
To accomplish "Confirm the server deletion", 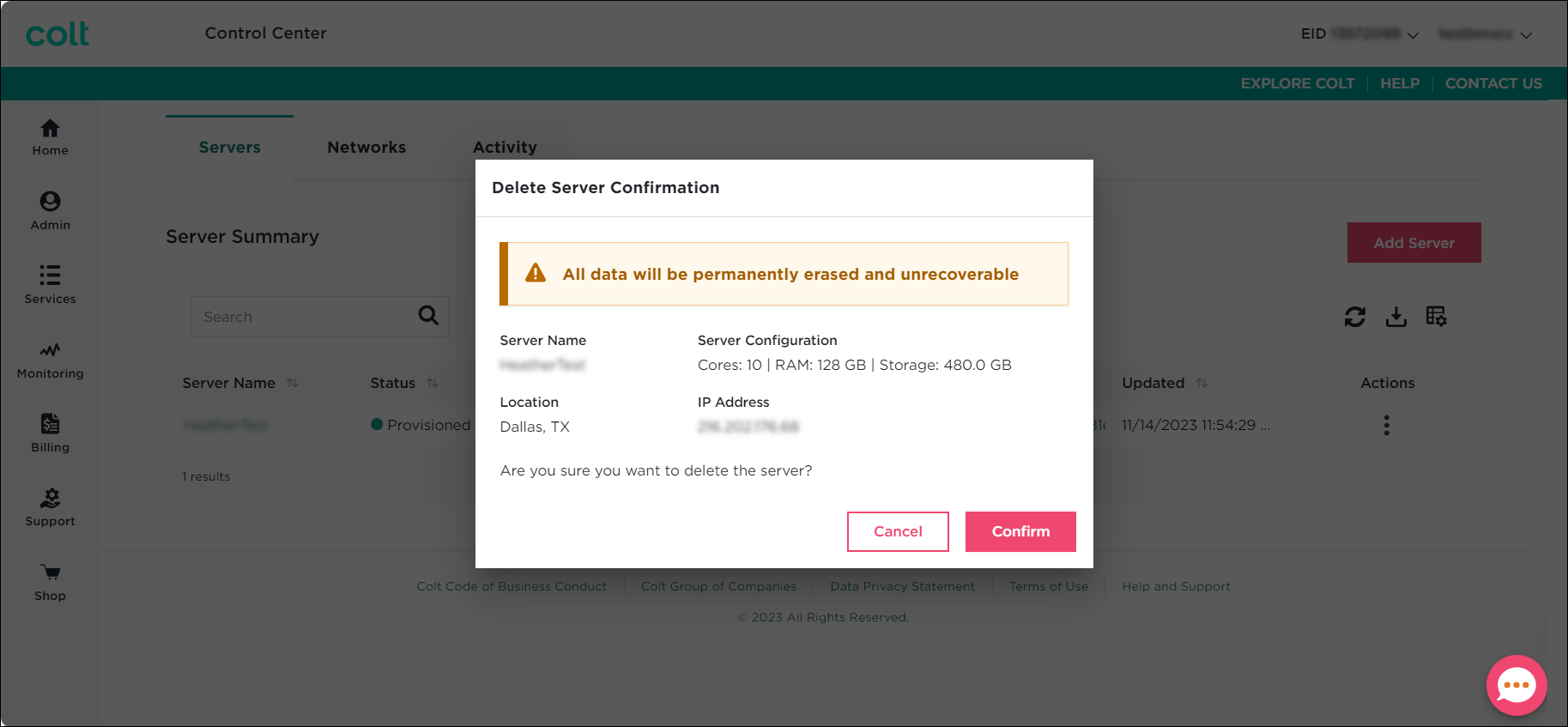I will tap(1020, 531).
